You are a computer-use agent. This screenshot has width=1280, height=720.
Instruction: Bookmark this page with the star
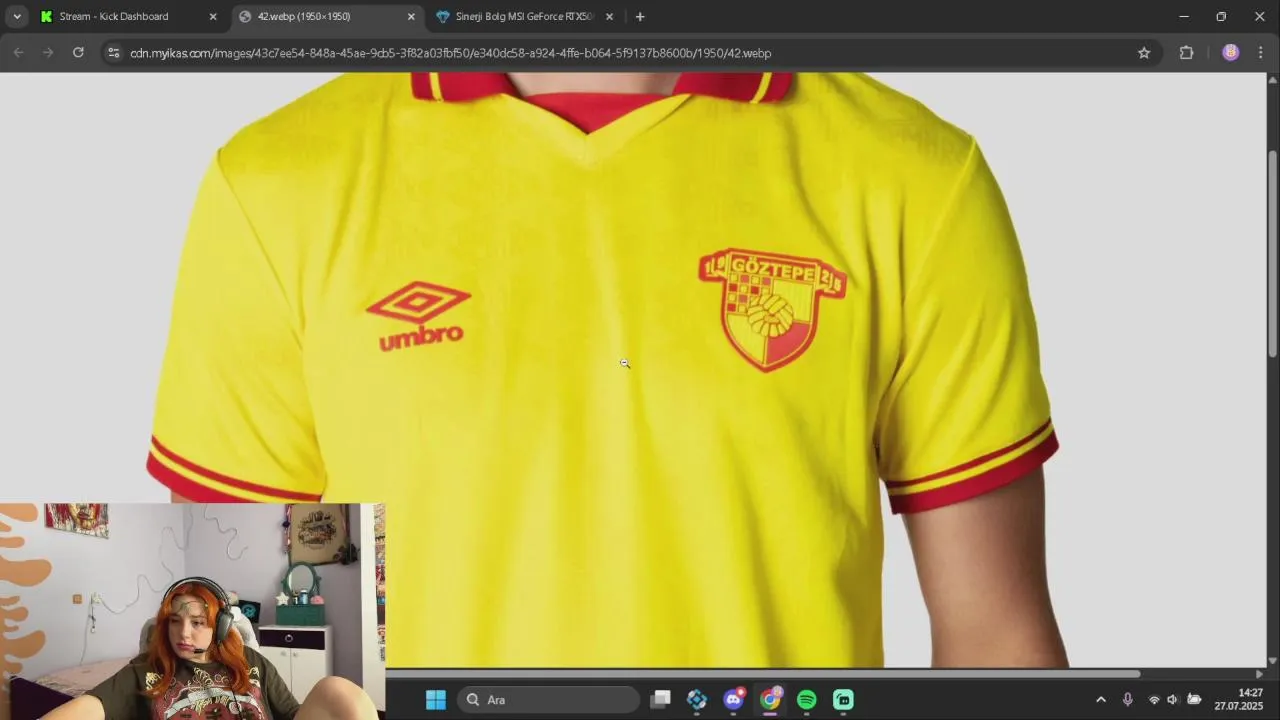(x=1144, y=53)
